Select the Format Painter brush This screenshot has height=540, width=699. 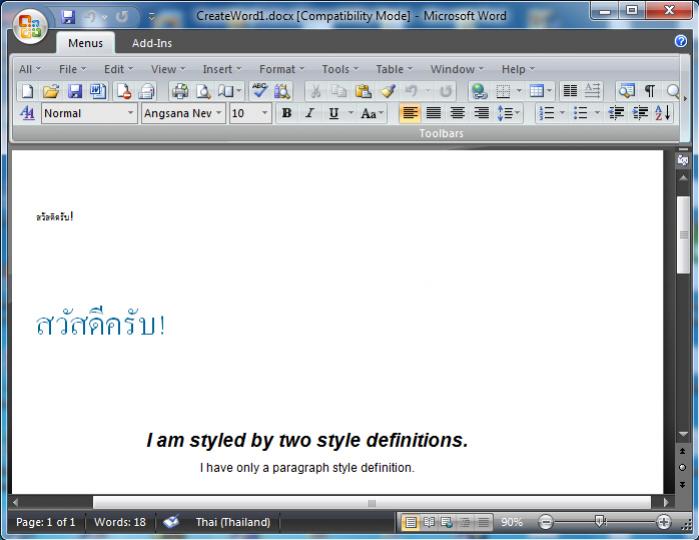(x=387, y=91)
